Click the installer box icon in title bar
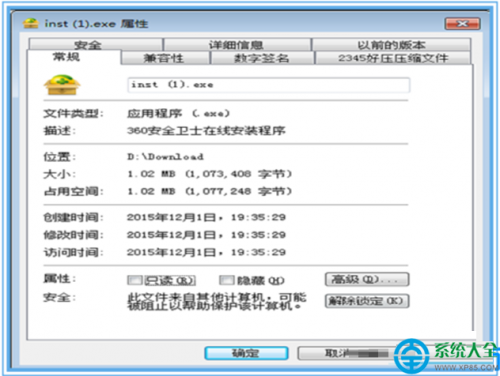 [30, 23]
